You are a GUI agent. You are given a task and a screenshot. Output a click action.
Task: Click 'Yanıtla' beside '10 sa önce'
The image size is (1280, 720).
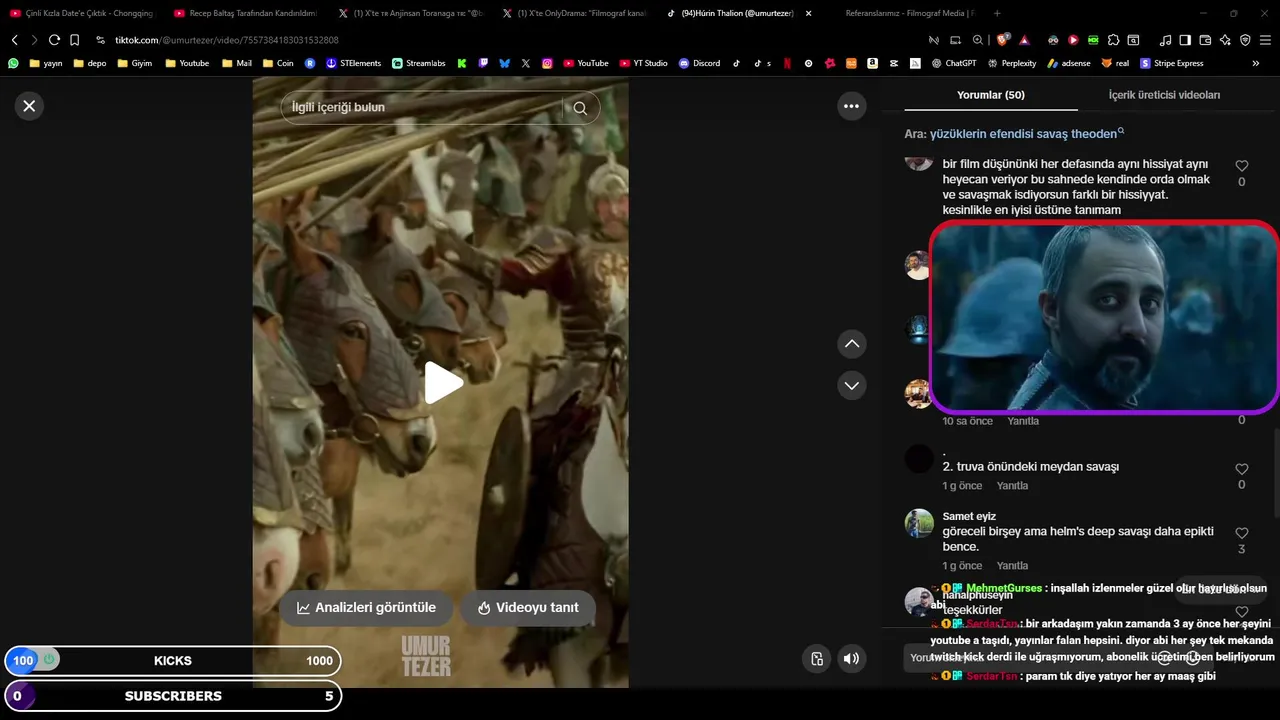click(1023, 421)
